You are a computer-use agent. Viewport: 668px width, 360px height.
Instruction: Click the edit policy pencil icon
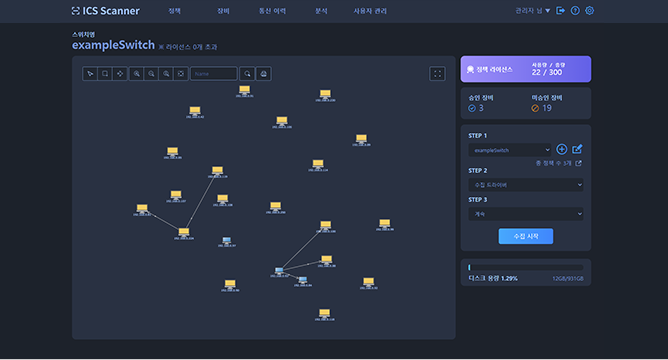tap(577, 149)
